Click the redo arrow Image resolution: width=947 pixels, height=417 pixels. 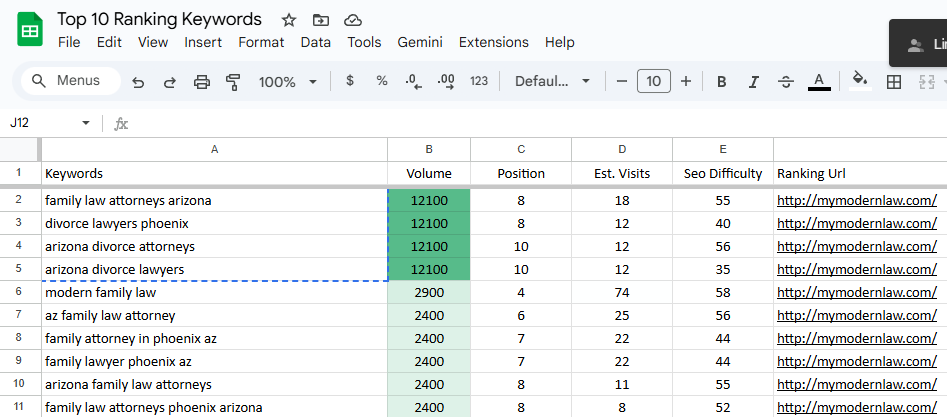click(170, 82)
